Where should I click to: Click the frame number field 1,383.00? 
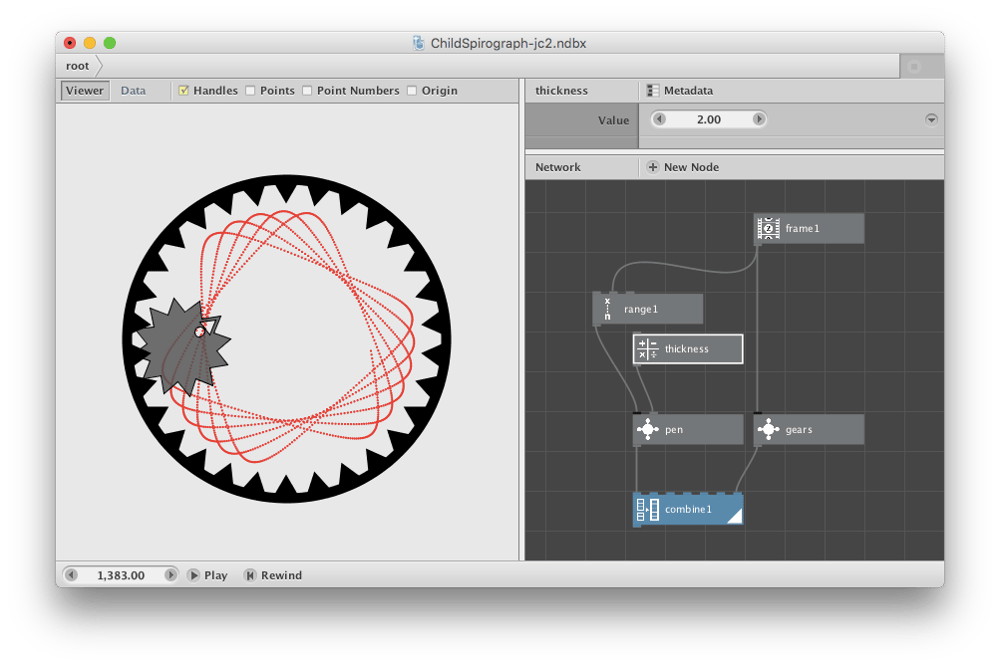point(121,575)
